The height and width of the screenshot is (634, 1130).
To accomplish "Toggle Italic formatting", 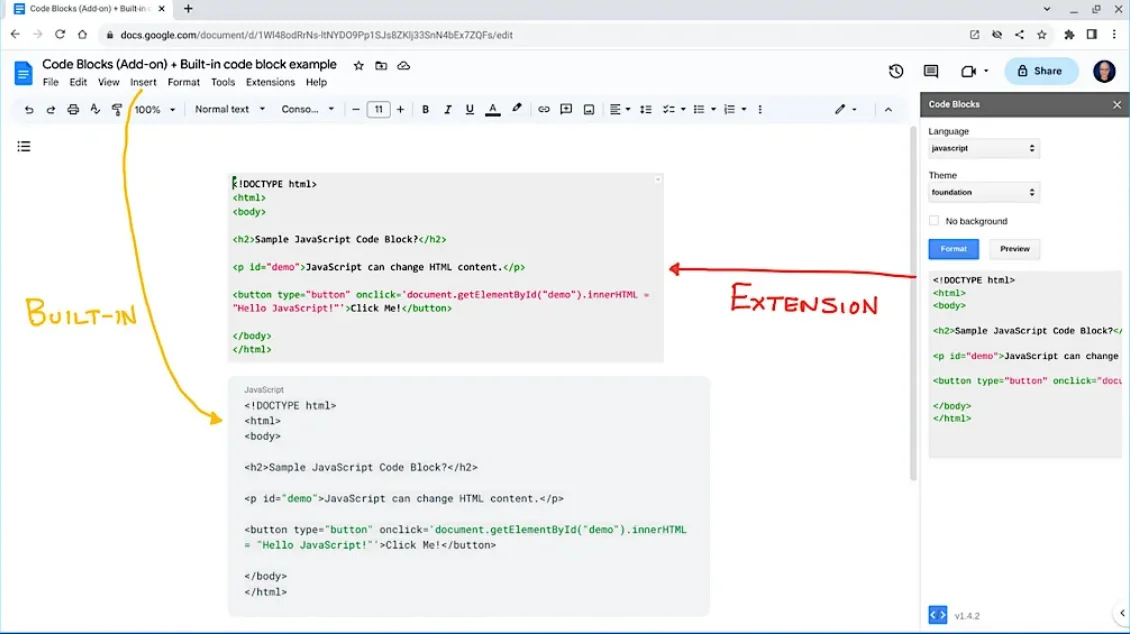I will click(x=448, y=110).
